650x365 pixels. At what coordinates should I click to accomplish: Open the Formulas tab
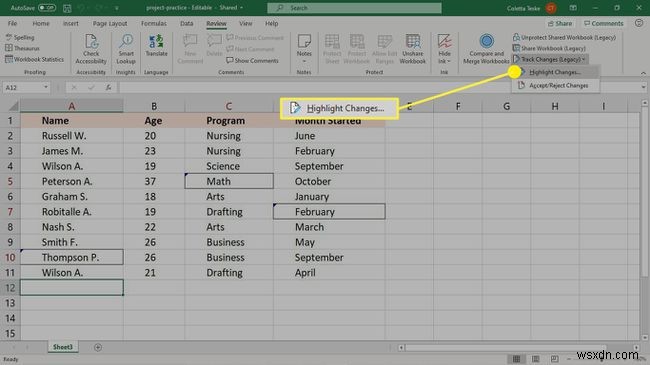tap(154, 24)
